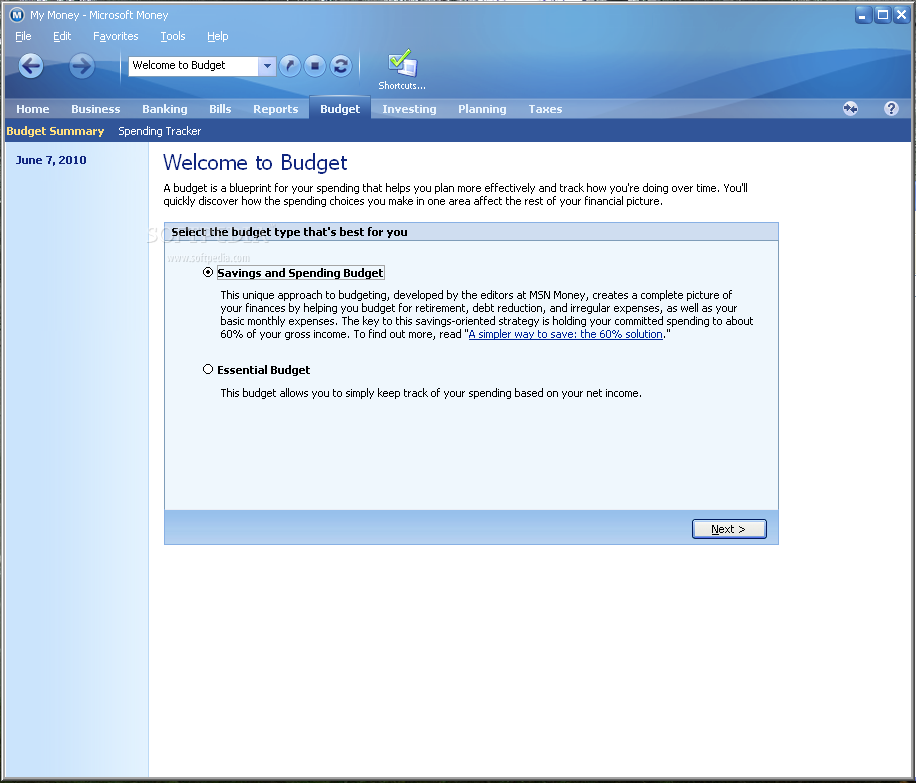The height and width of the screenshot is (783, 916).
Task: Switch to the Home tab
Action: pos(33,109)
